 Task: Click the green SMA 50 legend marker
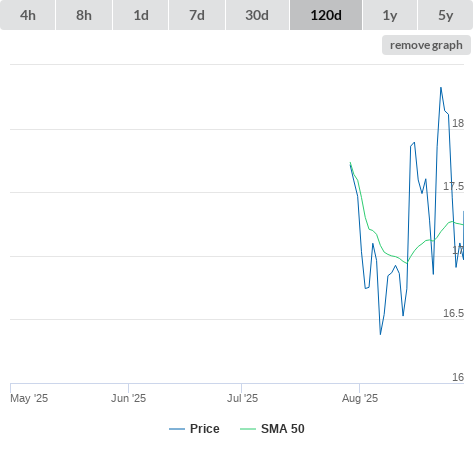point(248,429)
